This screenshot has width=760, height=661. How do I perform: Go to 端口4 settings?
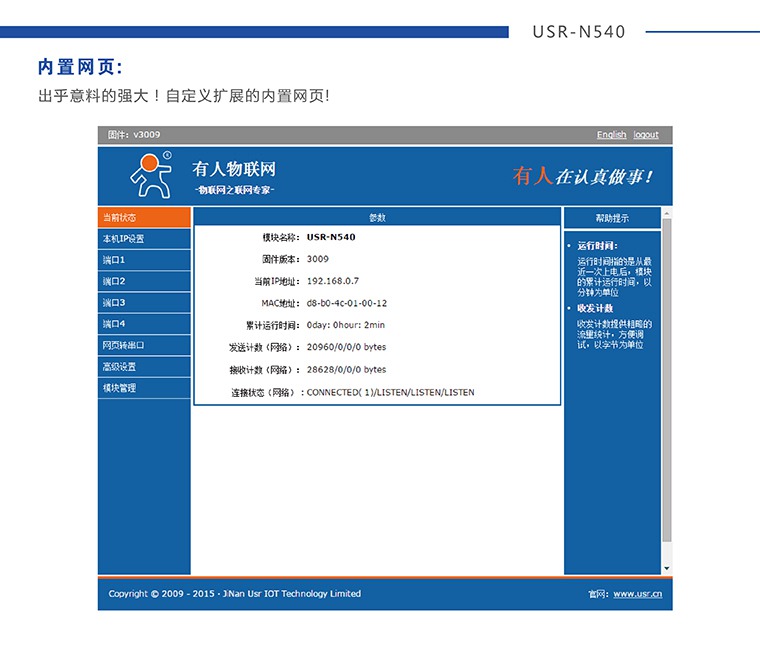click(x=144, y=324)
